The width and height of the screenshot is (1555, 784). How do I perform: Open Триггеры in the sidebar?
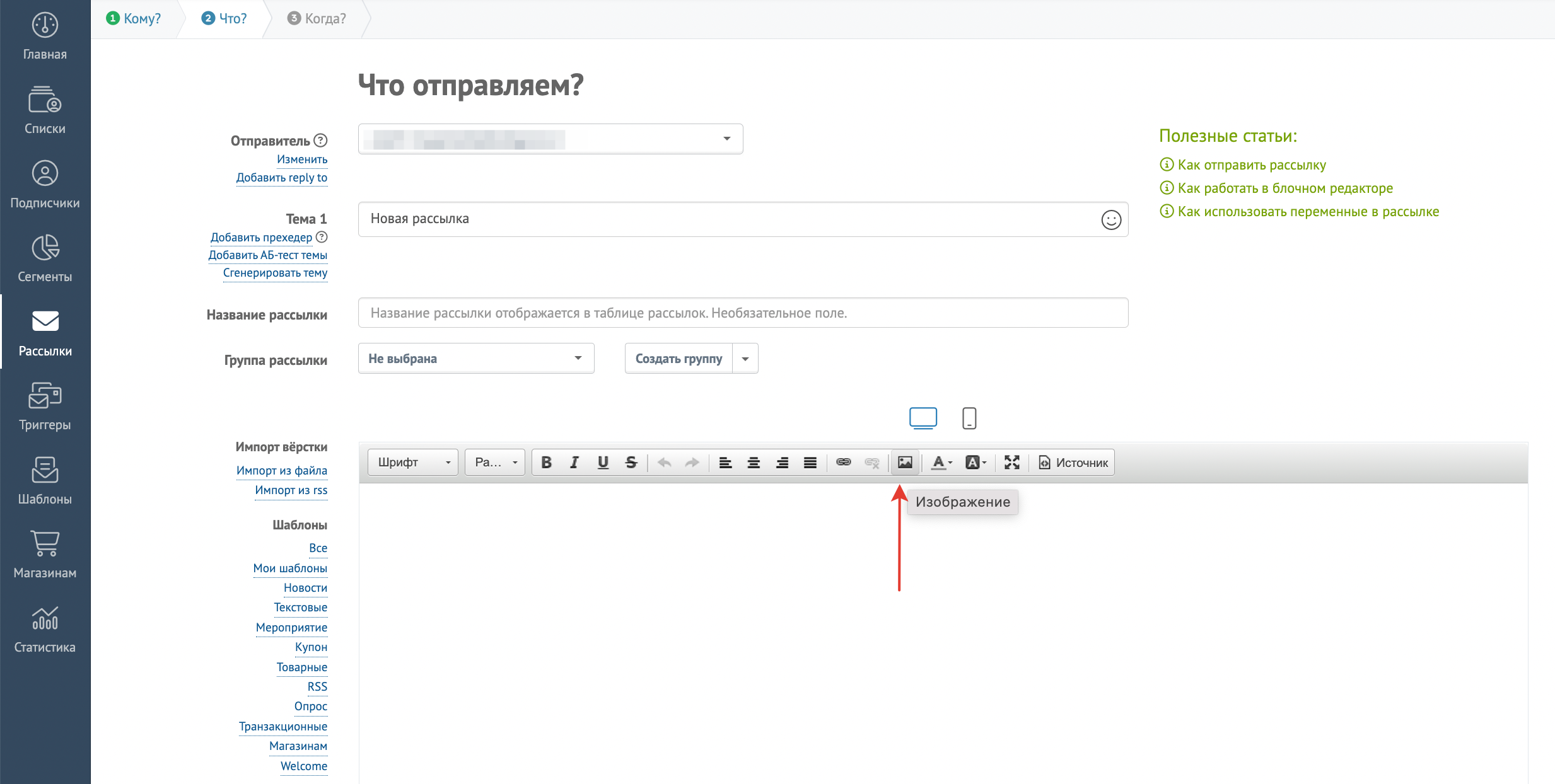click(45, 407)
